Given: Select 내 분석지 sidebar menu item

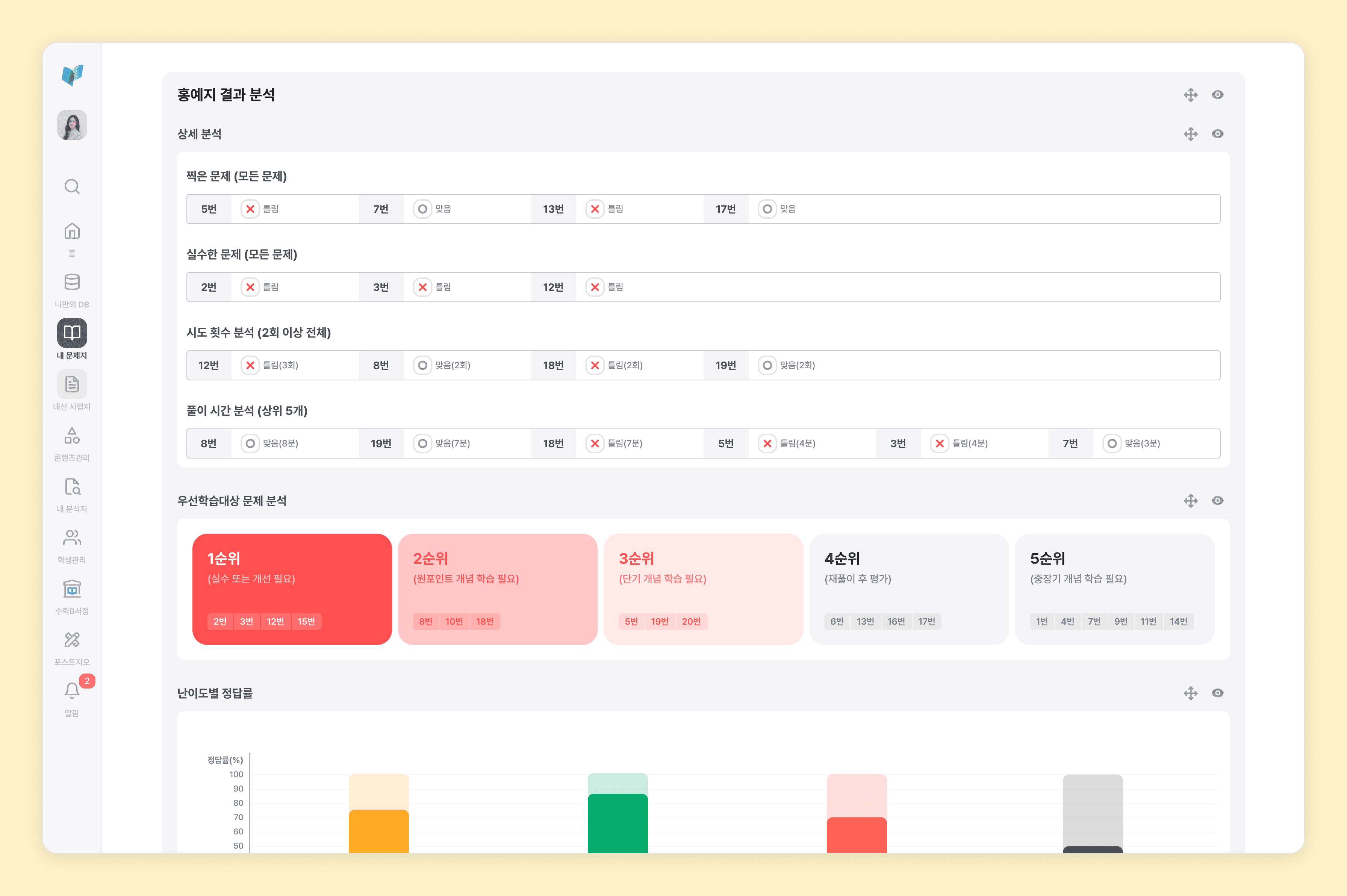Looking at the screenshot, I should click(x=72, y=495).
